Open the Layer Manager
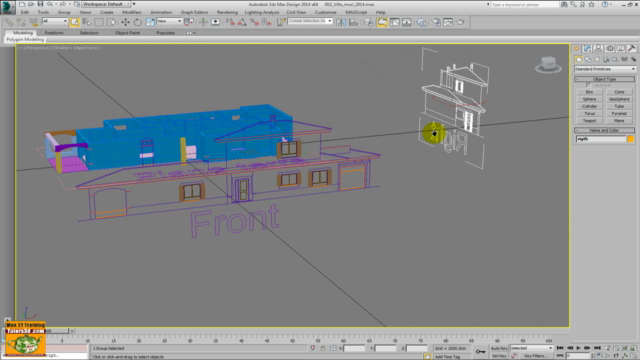This screenshot has height=360, width=640. coord(369,22)
